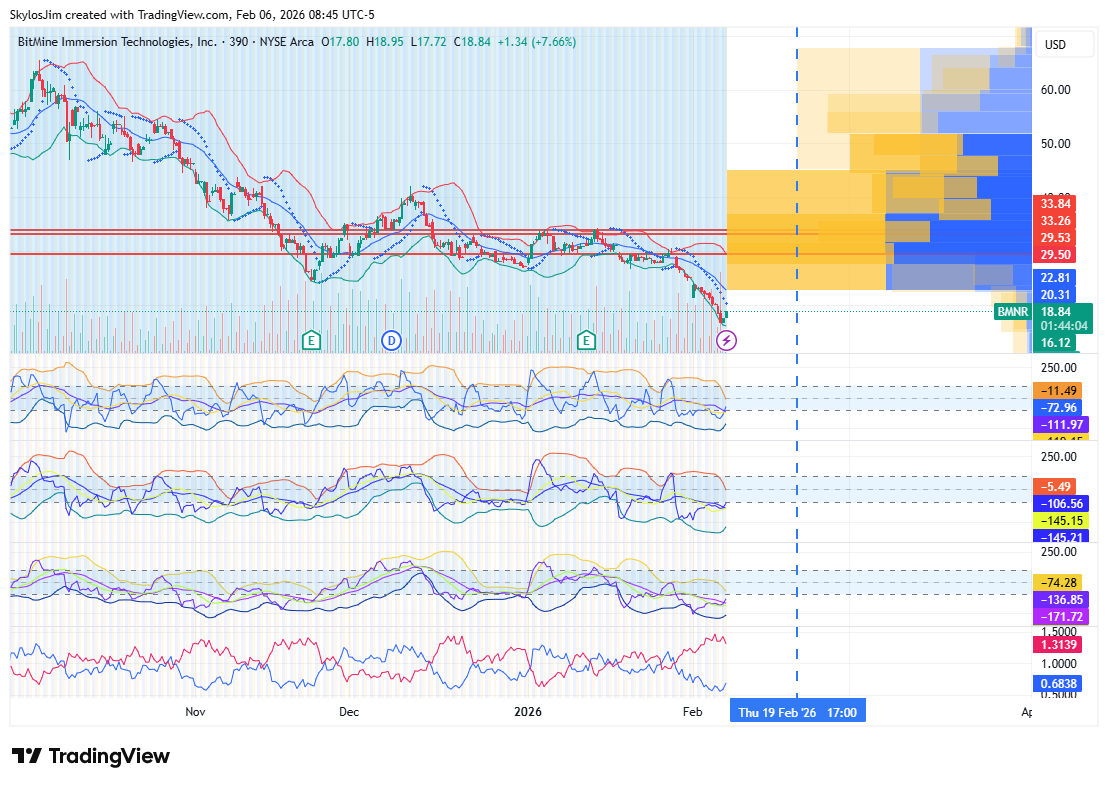Click the BitMine Immersion Technologies symbol title

point(118,42)
